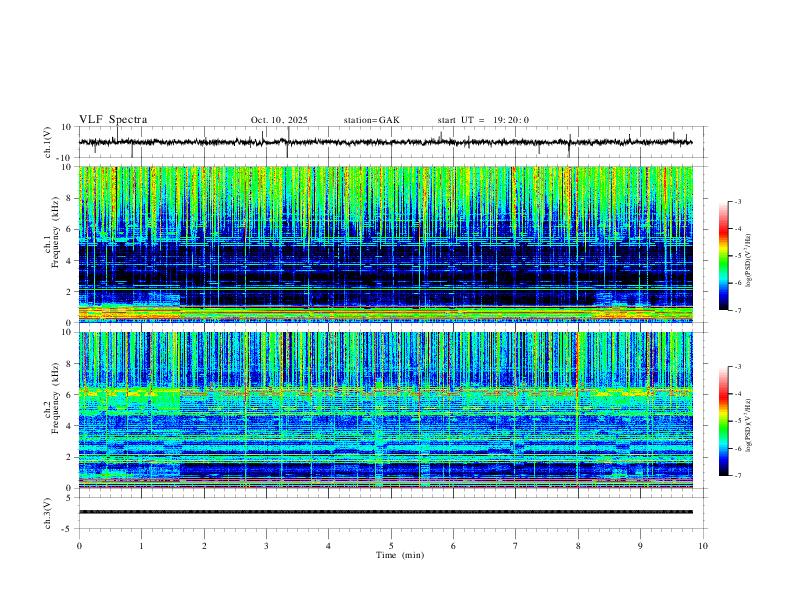Click the time axis tick label '8'
Image resolution: width=792 pixels, height=612 pixels.
tap(578, 546)
